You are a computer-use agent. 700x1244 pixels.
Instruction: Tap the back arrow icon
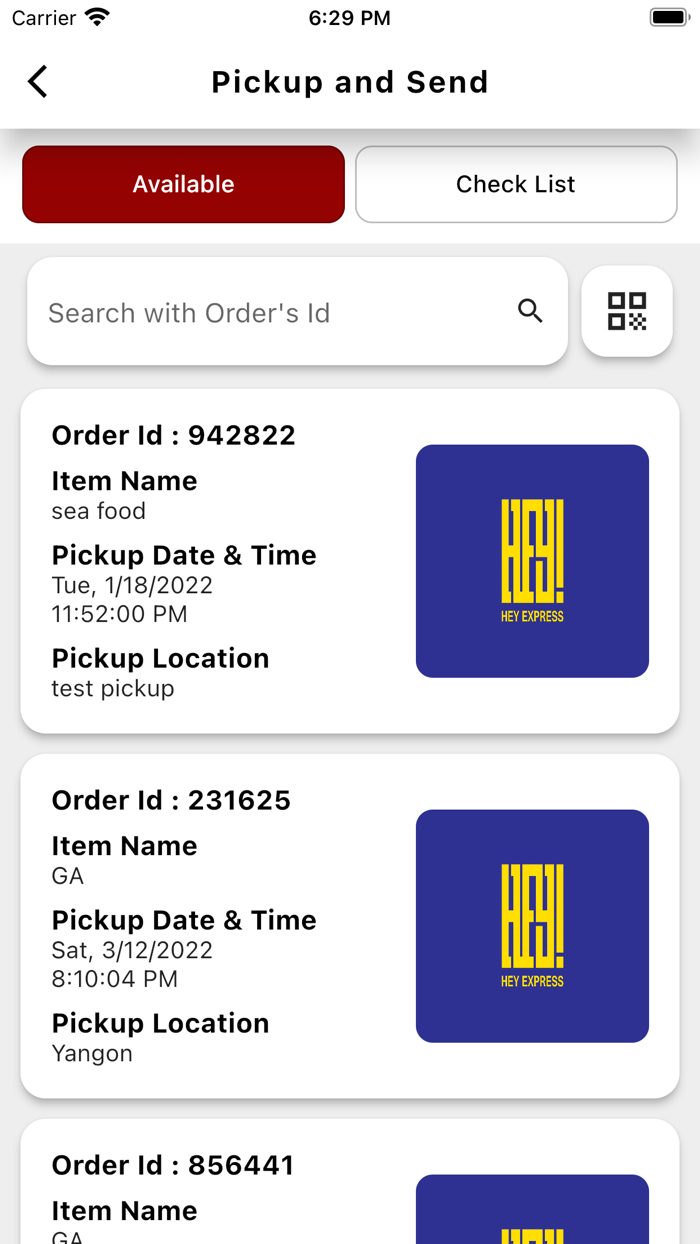point(38,81)
